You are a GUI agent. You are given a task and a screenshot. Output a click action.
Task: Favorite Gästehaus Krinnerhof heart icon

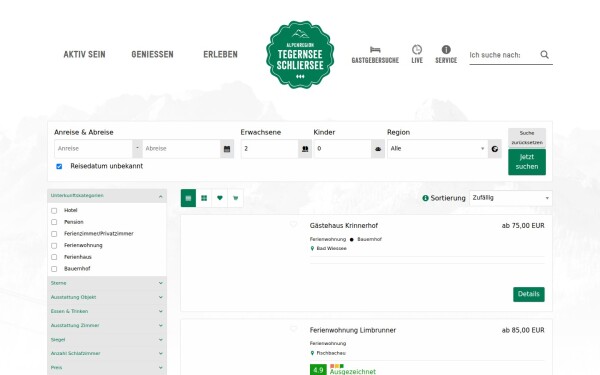coord(293,224)
